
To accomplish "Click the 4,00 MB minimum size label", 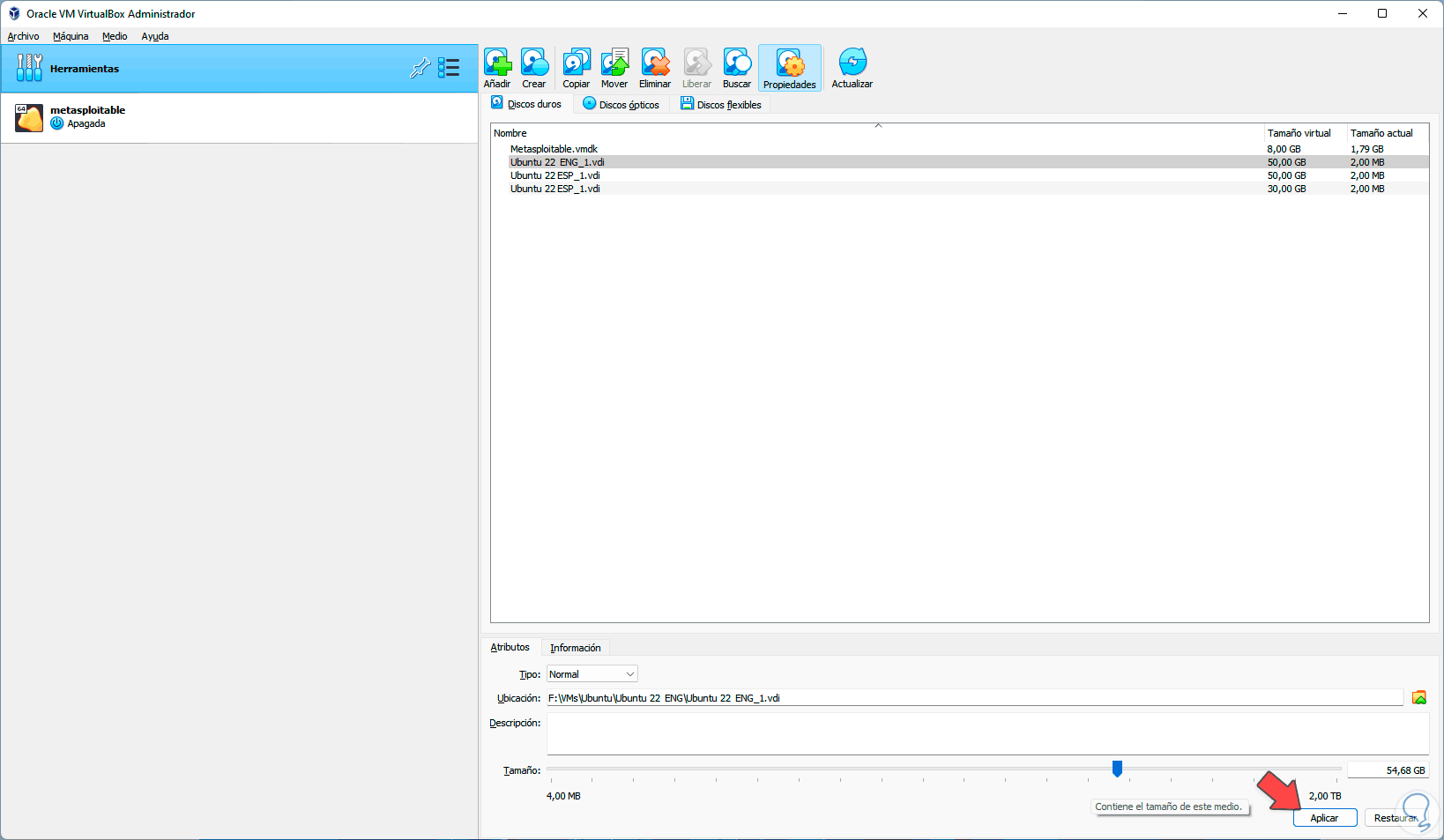I will click(563, 796).
